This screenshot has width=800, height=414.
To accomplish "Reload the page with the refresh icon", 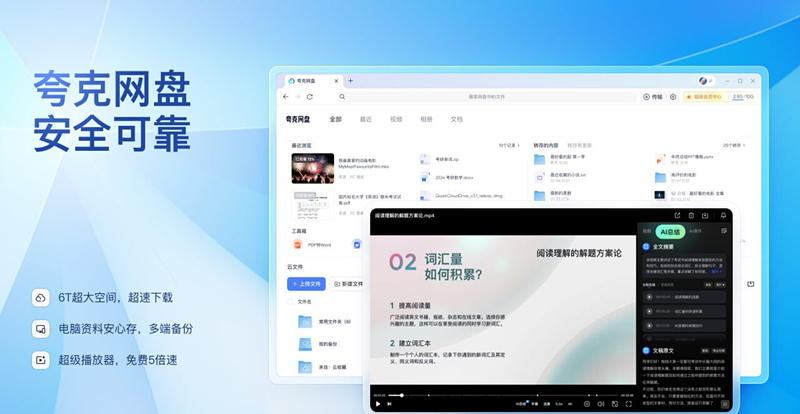I will coord(310,96).
